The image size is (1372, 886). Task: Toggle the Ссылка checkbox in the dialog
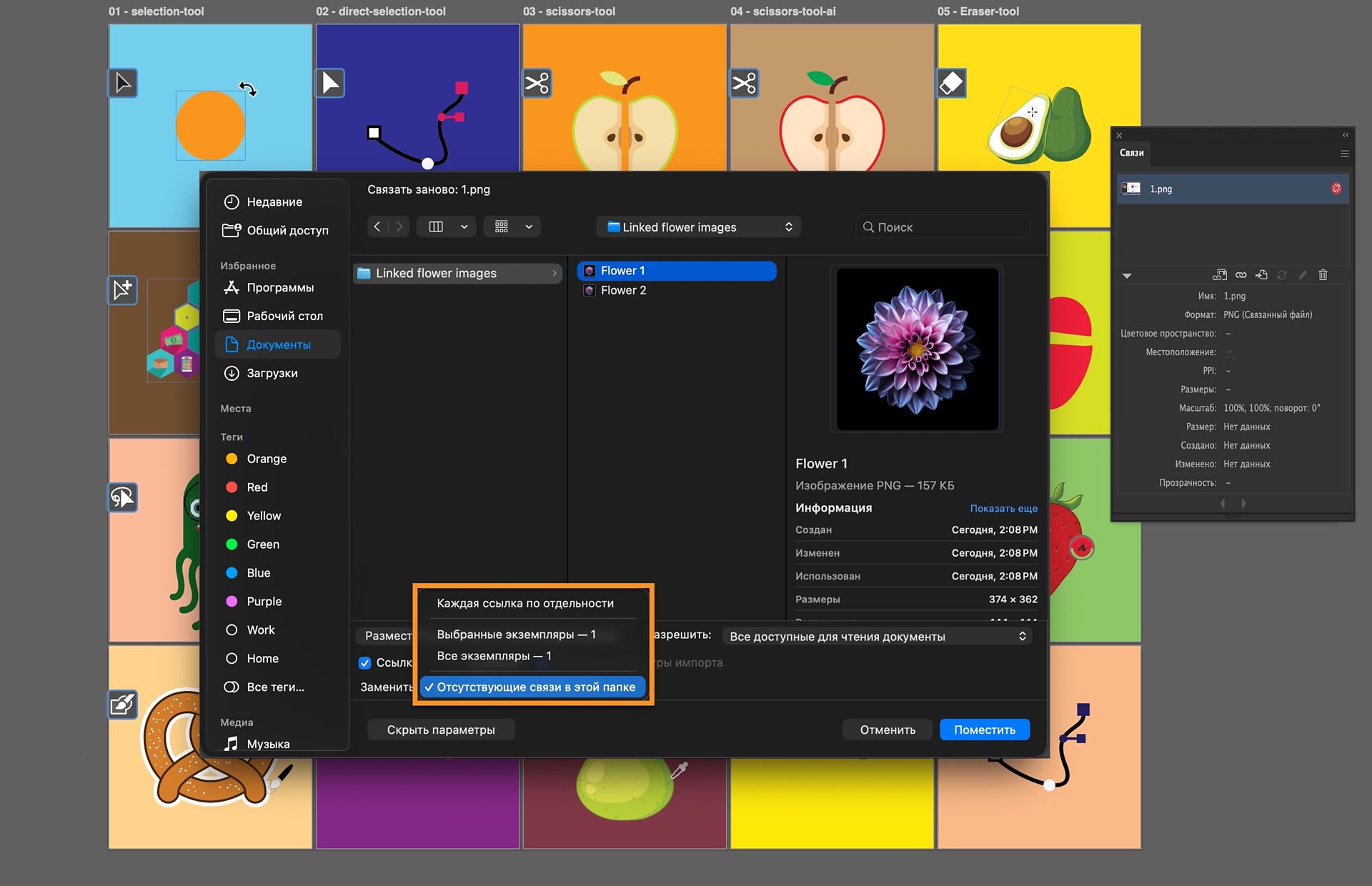coord(364,663)
